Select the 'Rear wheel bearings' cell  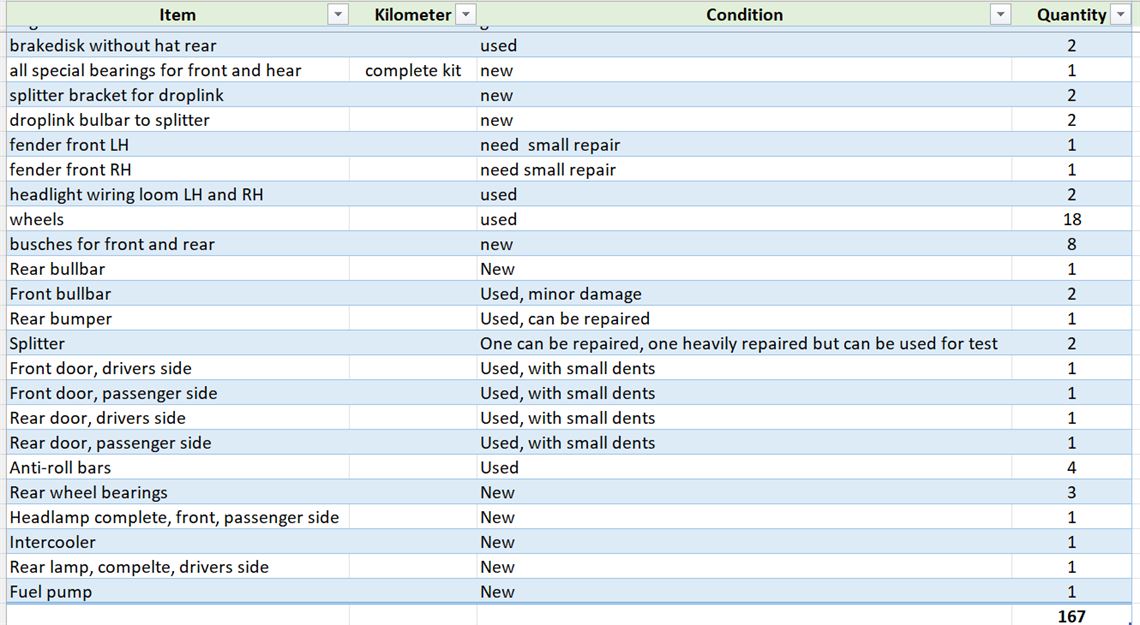(x=88, y=493)
